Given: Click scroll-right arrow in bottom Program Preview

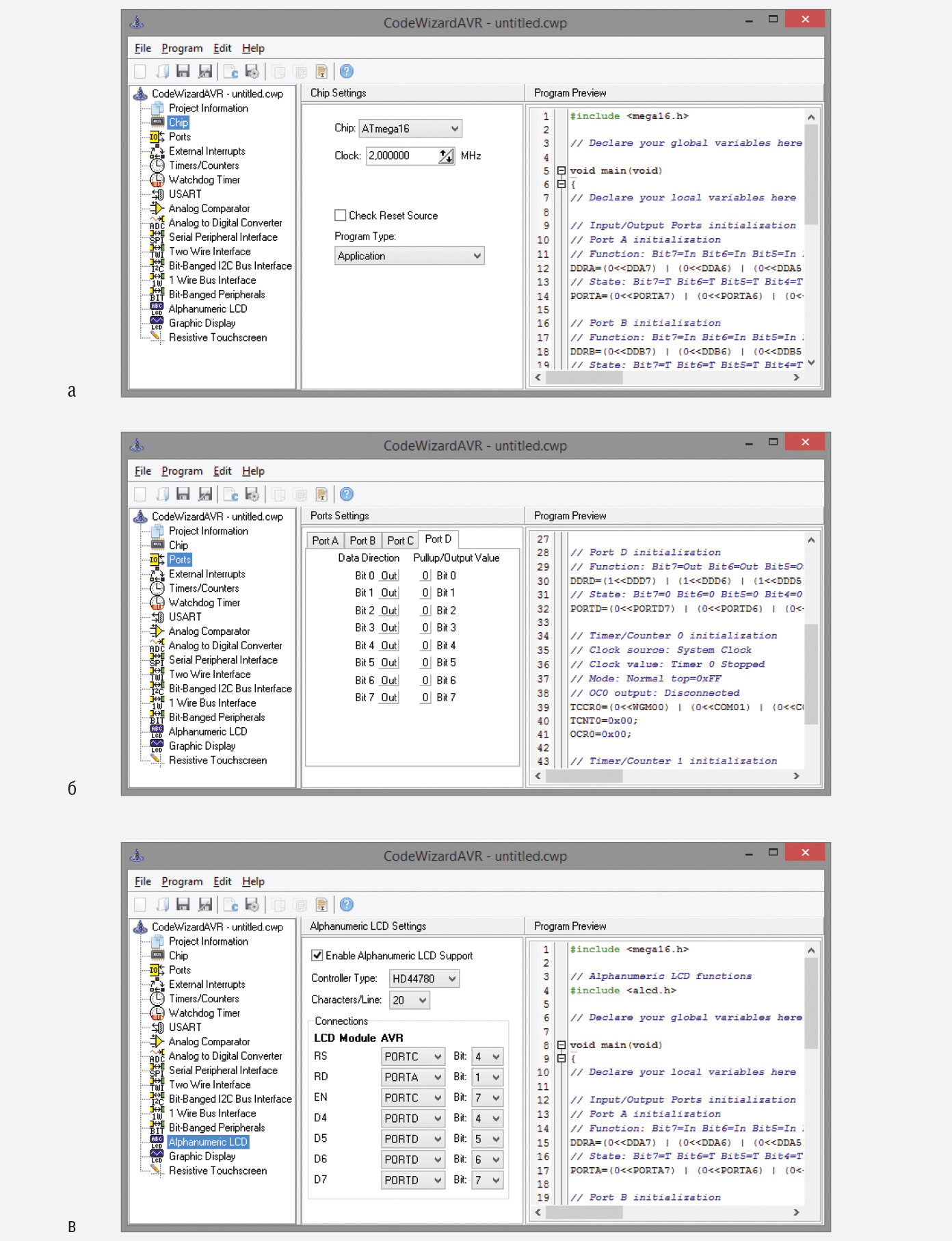Looking at the screenshot, I should point(796,1212).
